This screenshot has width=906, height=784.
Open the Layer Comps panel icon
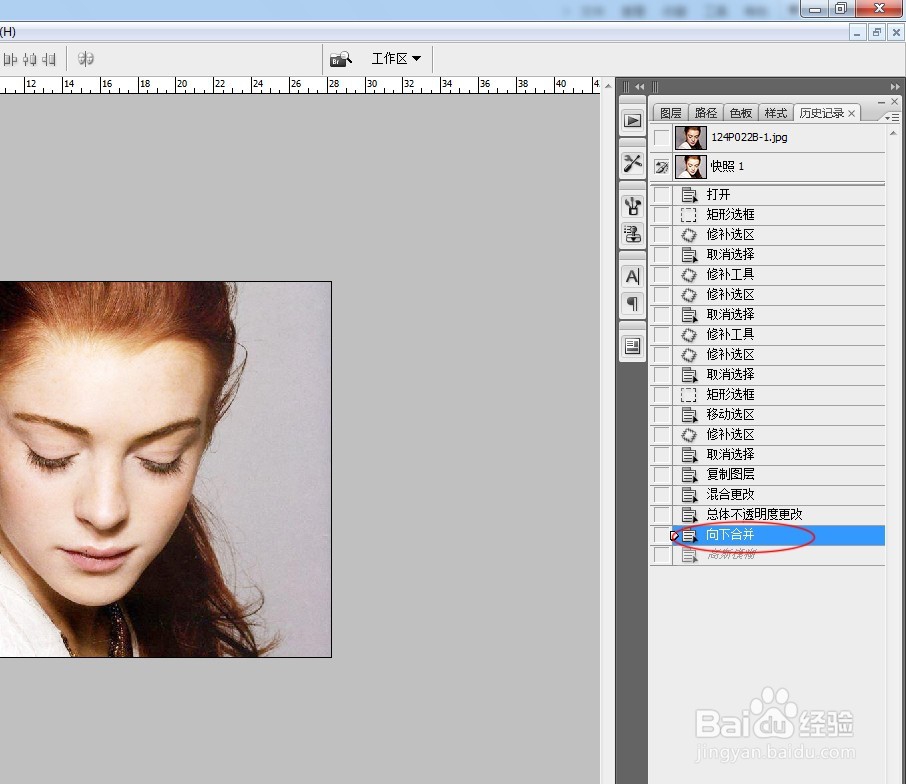coord(632,346)
